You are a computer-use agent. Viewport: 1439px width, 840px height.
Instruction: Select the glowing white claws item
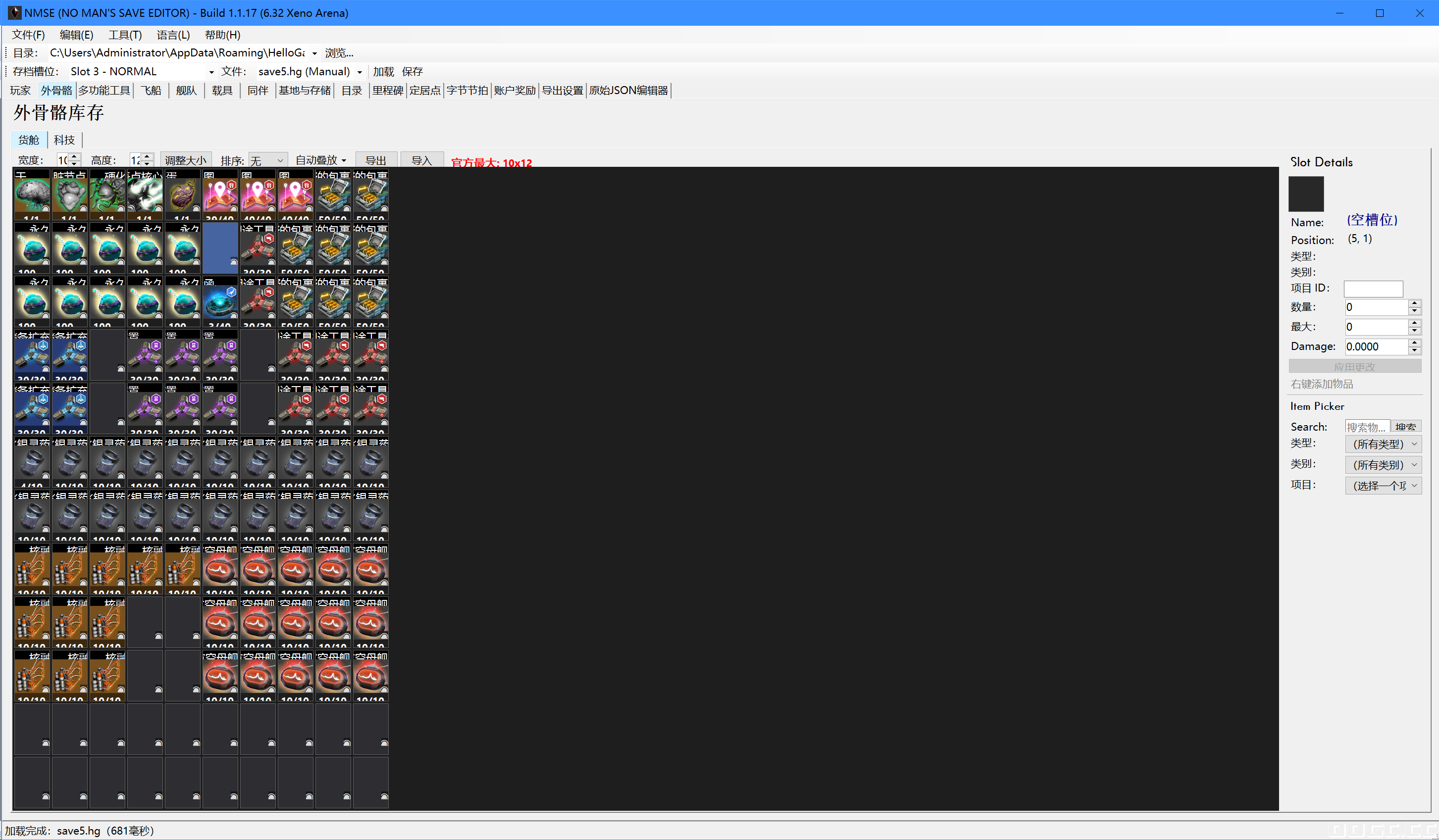point(145,195)
